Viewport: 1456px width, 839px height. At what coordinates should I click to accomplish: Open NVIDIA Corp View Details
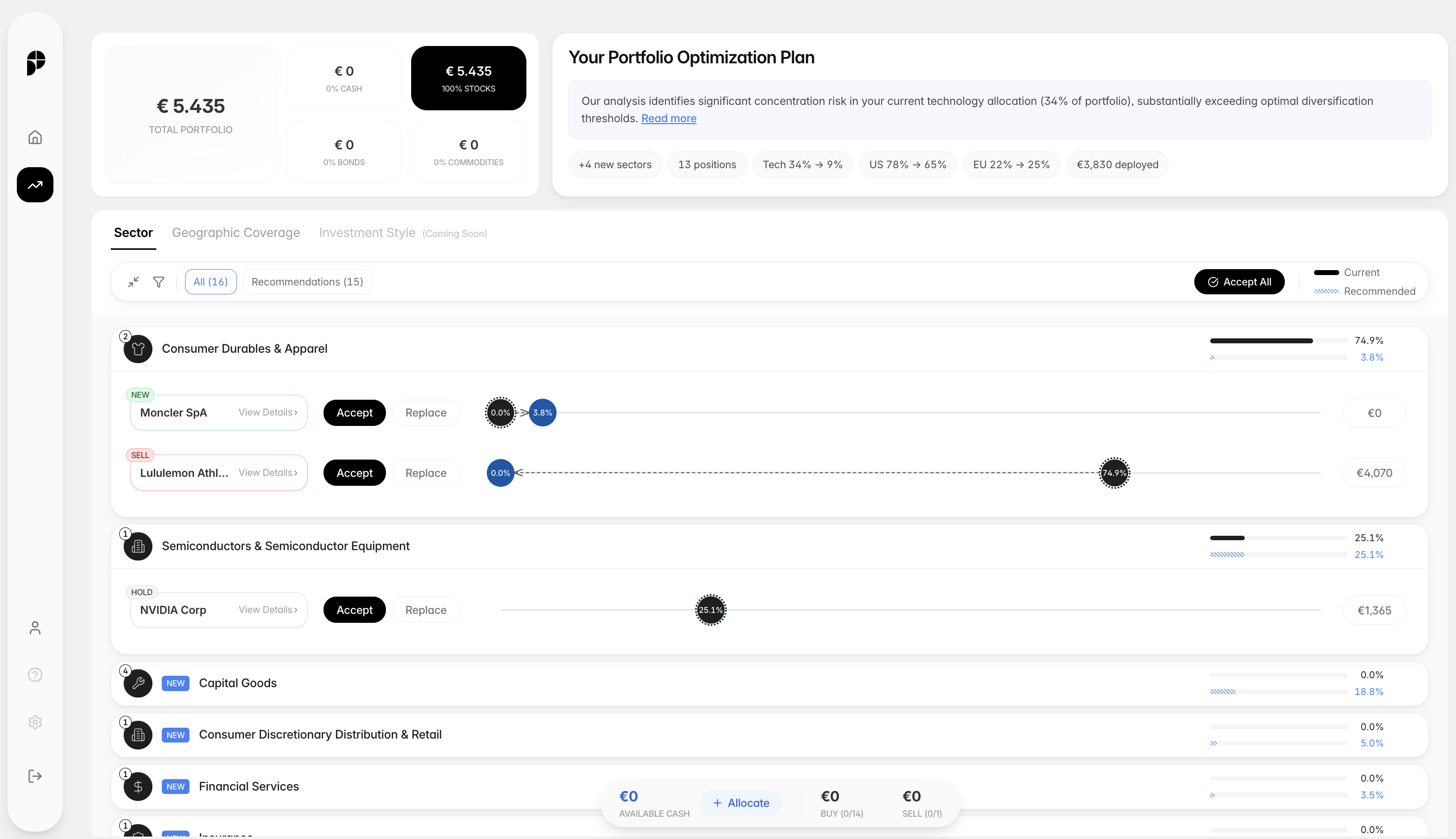268,609
